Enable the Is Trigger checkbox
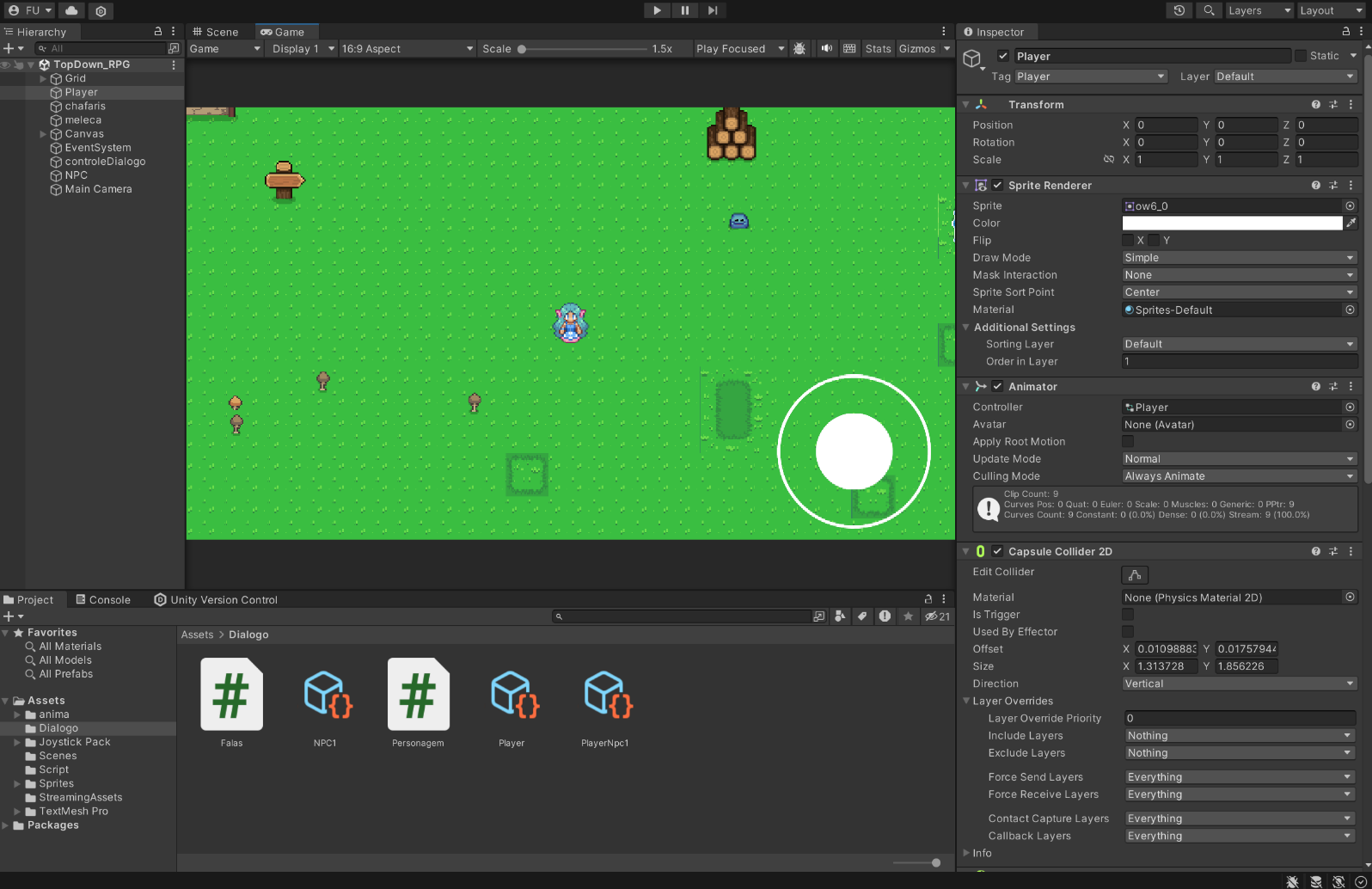Viewport: 1372px width, 889px height. (x=1128, y=614)
